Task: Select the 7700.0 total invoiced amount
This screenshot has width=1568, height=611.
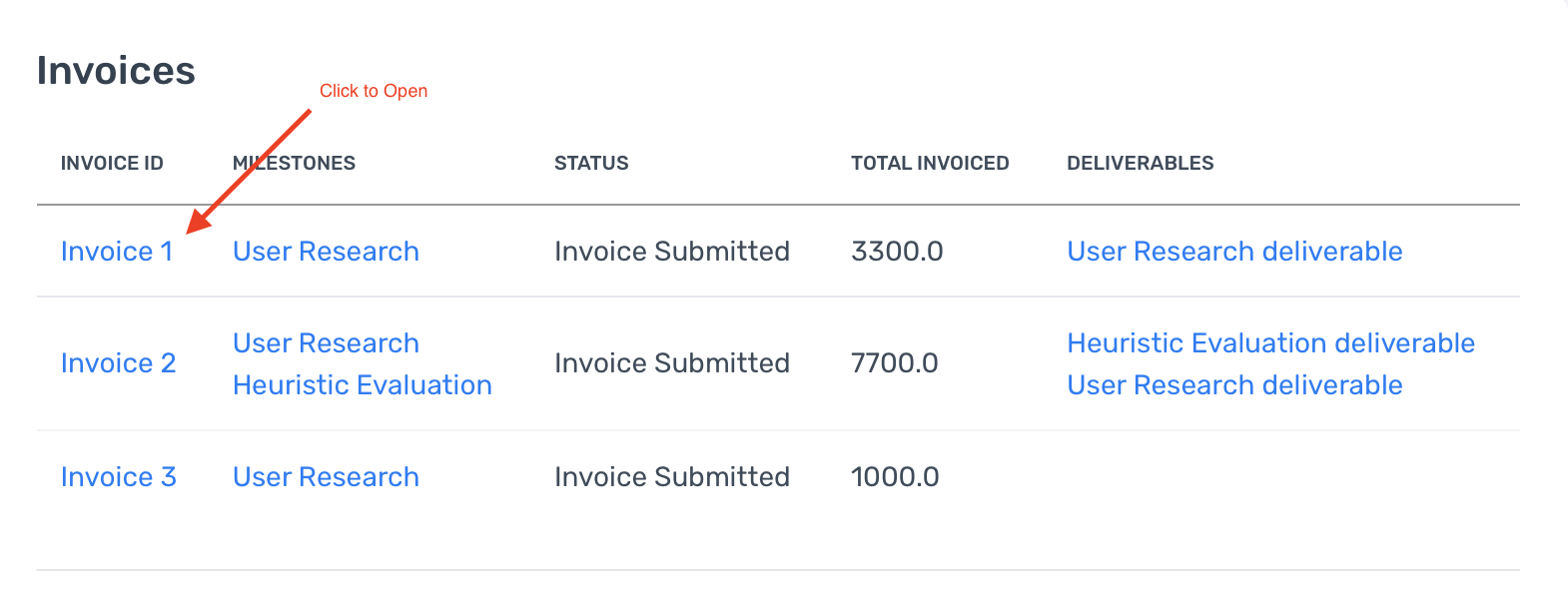Action: pyautogui.click(x=895, y=363)
